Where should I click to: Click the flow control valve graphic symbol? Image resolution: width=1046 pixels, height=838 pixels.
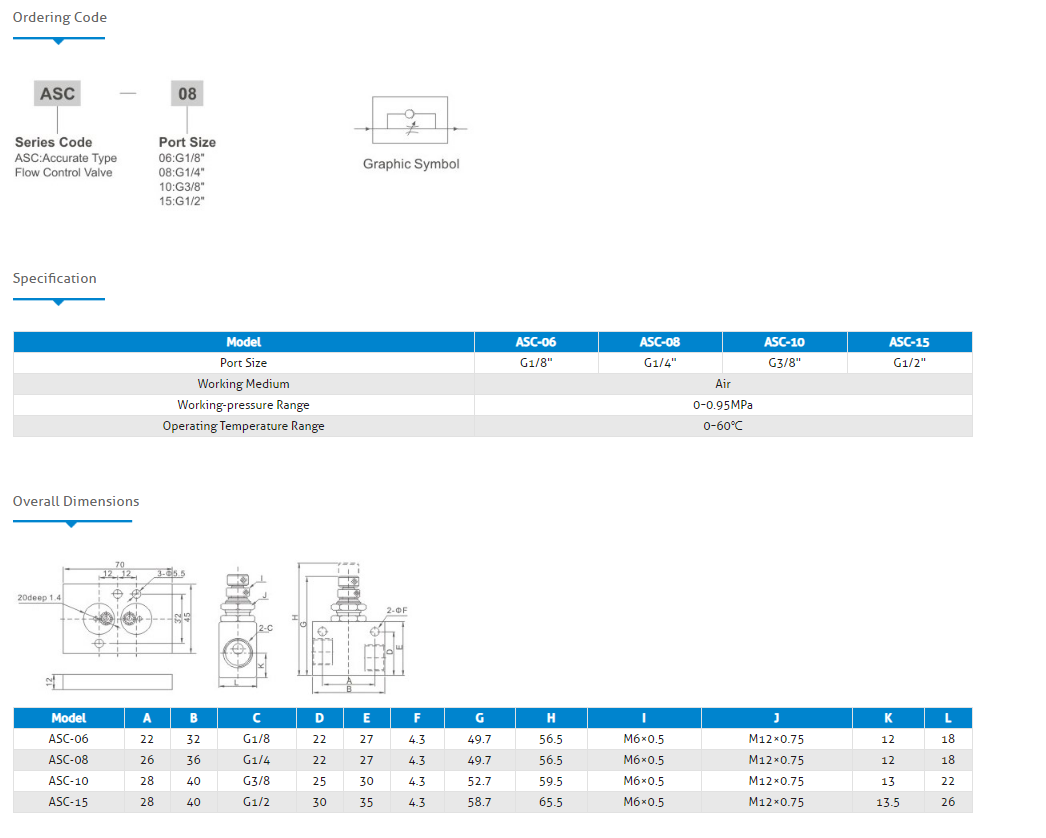(x=410, y=125)
